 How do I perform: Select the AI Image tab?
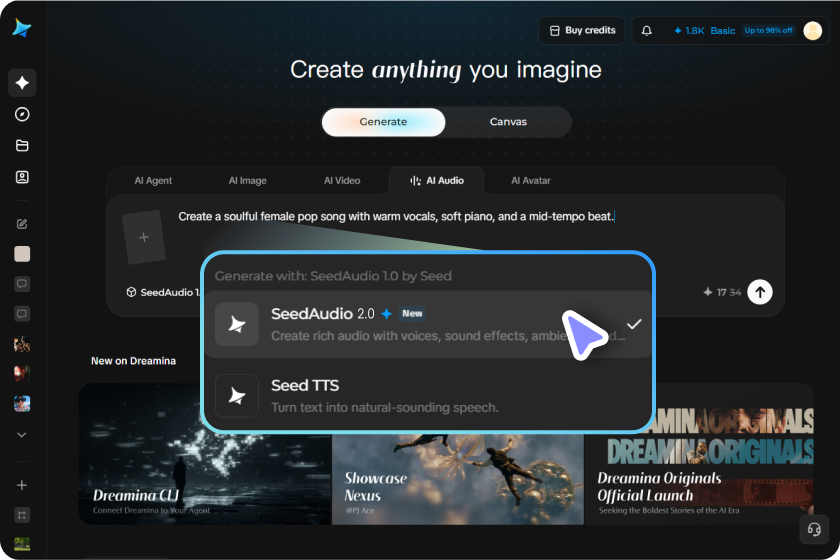click(248, 181)
